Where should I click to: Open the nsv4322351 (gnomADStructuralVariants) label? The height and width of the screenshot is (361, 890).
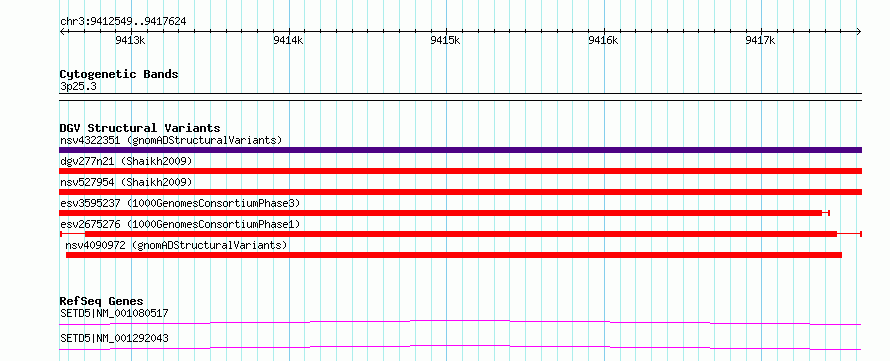coord(171,140)
